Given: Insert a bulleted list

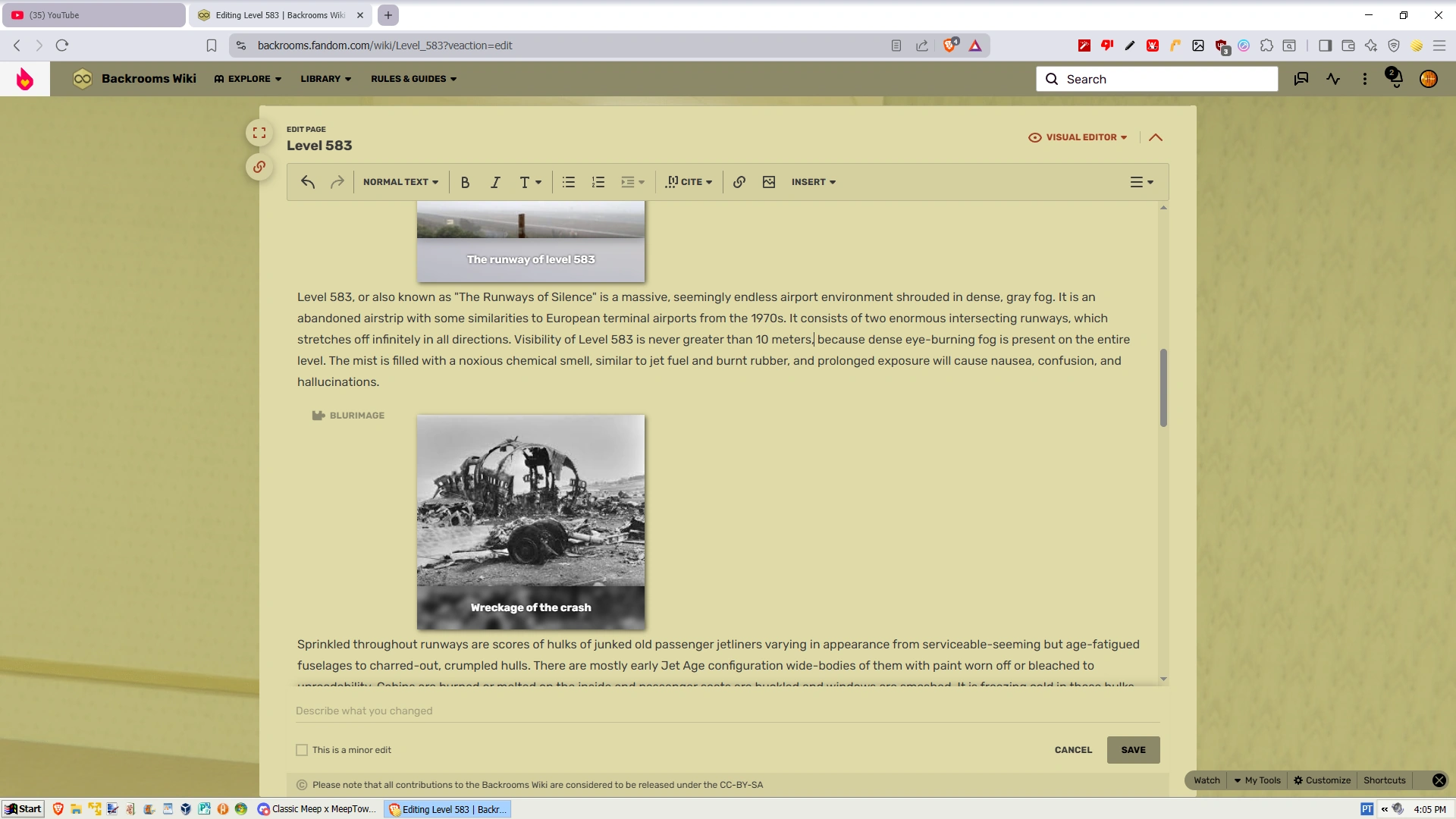Looking at the screenshot, I should click(x=568, y=182).
